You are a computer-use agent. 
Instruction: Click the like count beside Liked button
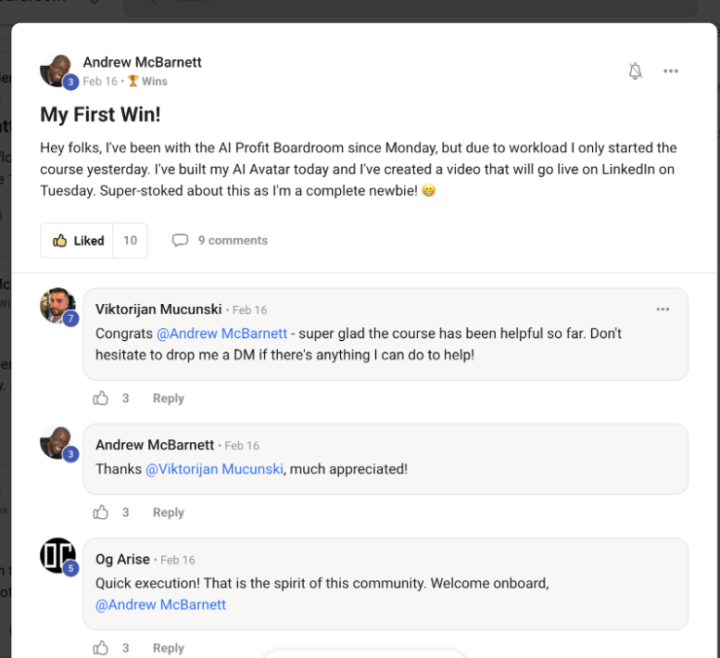tap(130, 240)
